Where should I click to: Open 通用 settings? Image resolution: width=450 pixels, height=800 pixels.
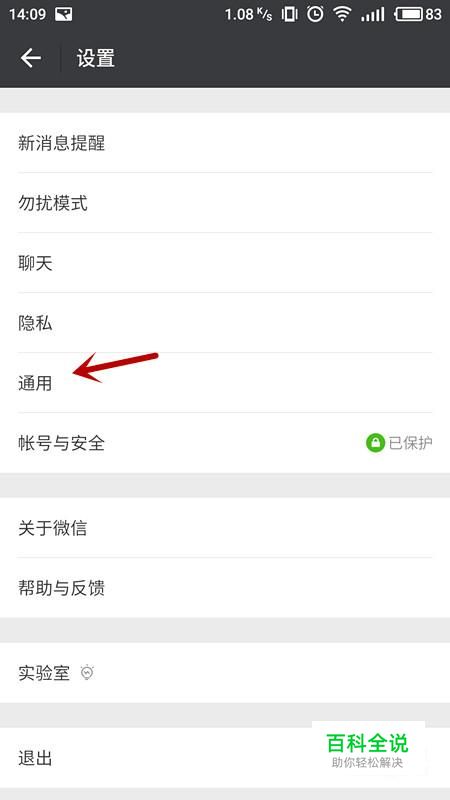225,383
